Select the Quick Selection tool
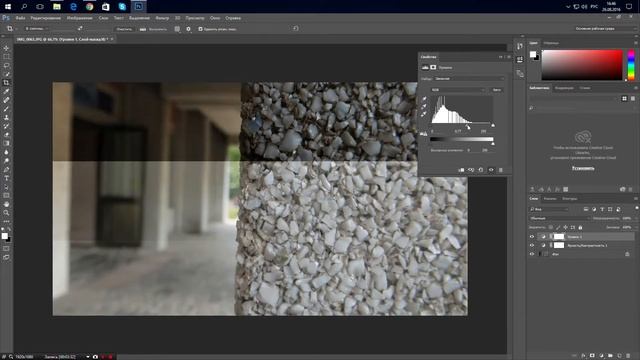 point(6,74)
